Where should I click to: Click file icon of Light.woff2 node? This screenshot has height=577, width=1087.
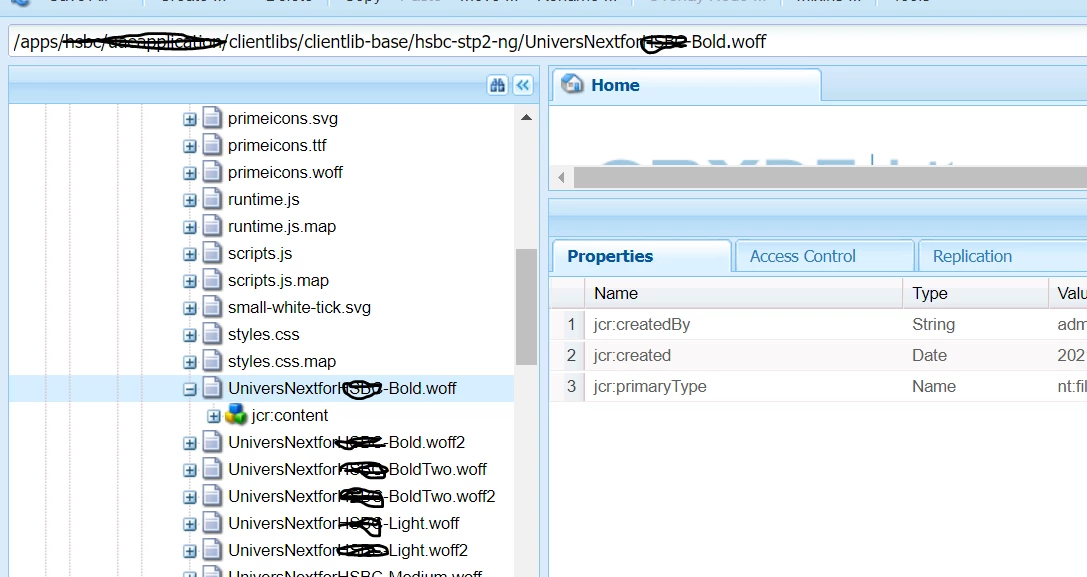[212, 551]
